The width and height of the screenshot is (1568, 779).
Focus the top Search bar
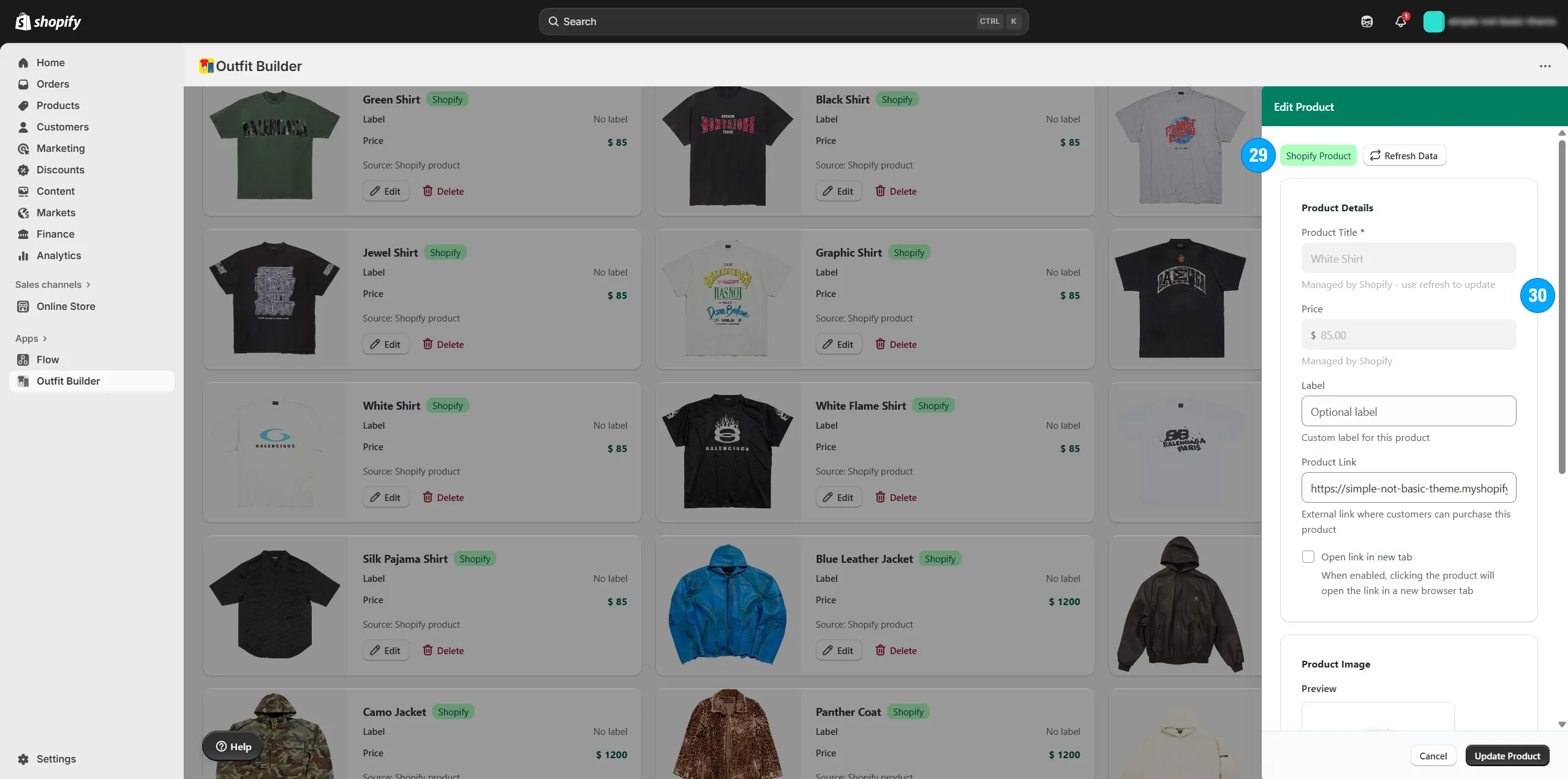point(783,21)
